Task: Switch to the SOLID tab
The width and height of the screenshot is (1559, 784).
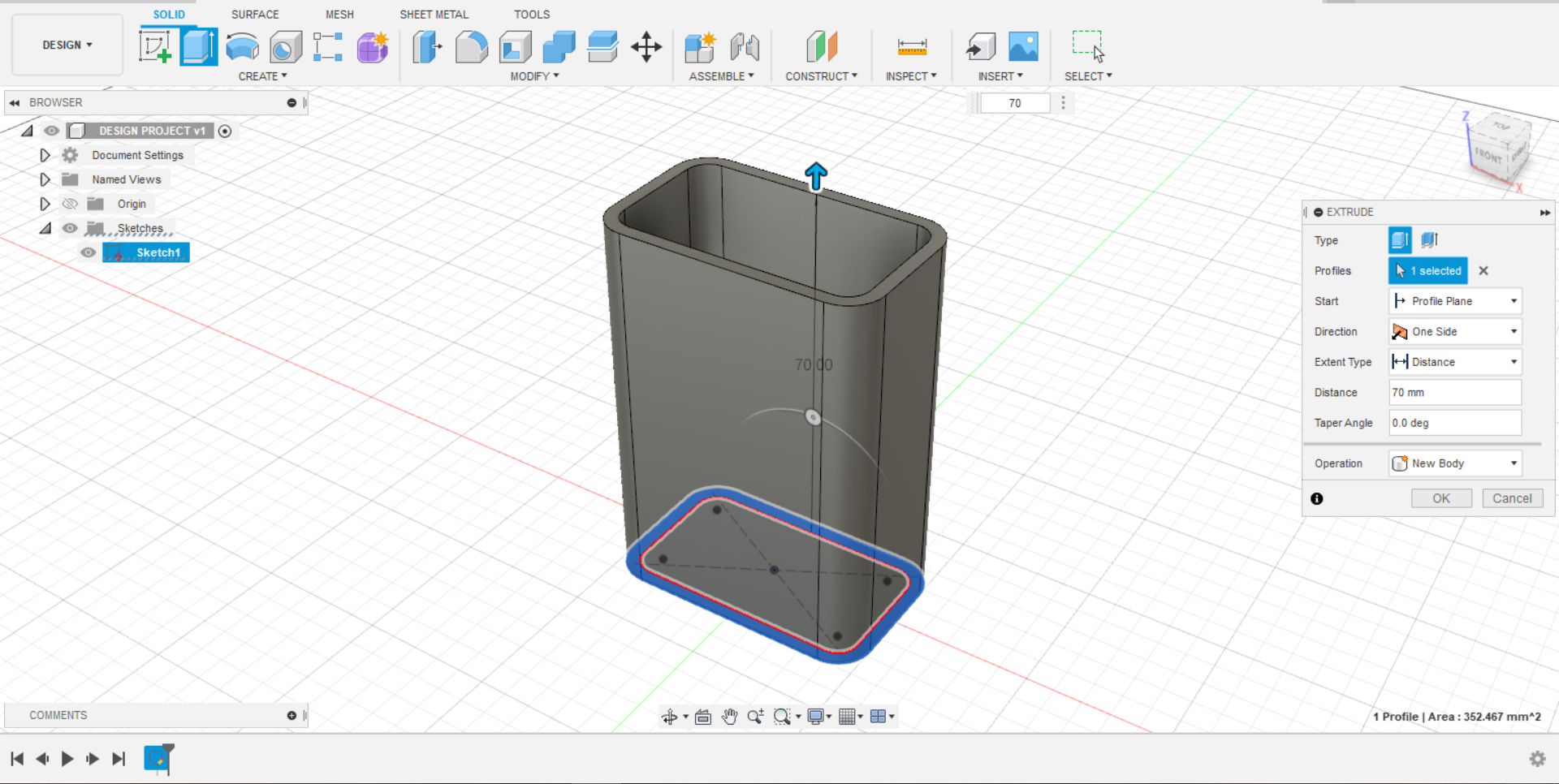Action: point(169,15)
